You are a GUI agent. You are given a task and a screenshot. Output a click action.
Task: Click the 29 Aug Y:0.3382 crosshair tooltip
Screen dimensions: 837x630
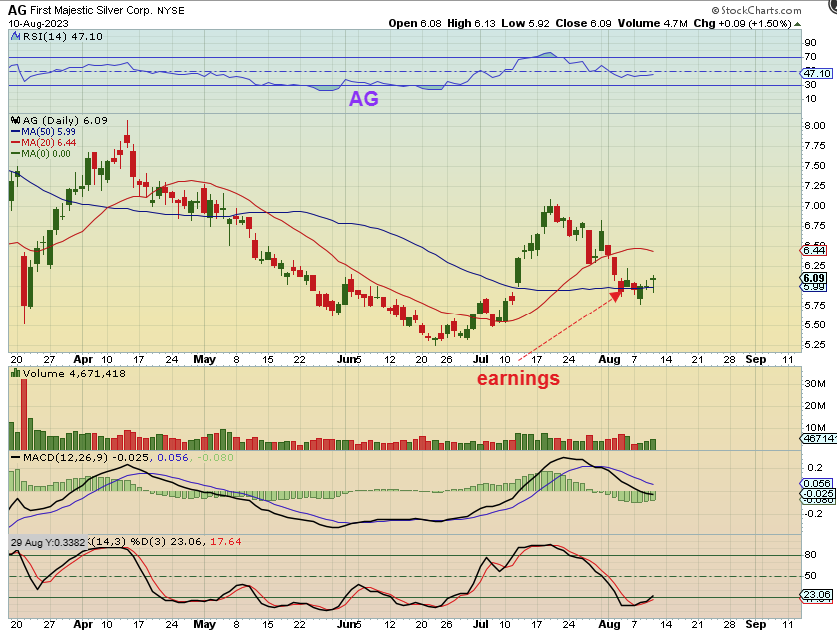48,542
